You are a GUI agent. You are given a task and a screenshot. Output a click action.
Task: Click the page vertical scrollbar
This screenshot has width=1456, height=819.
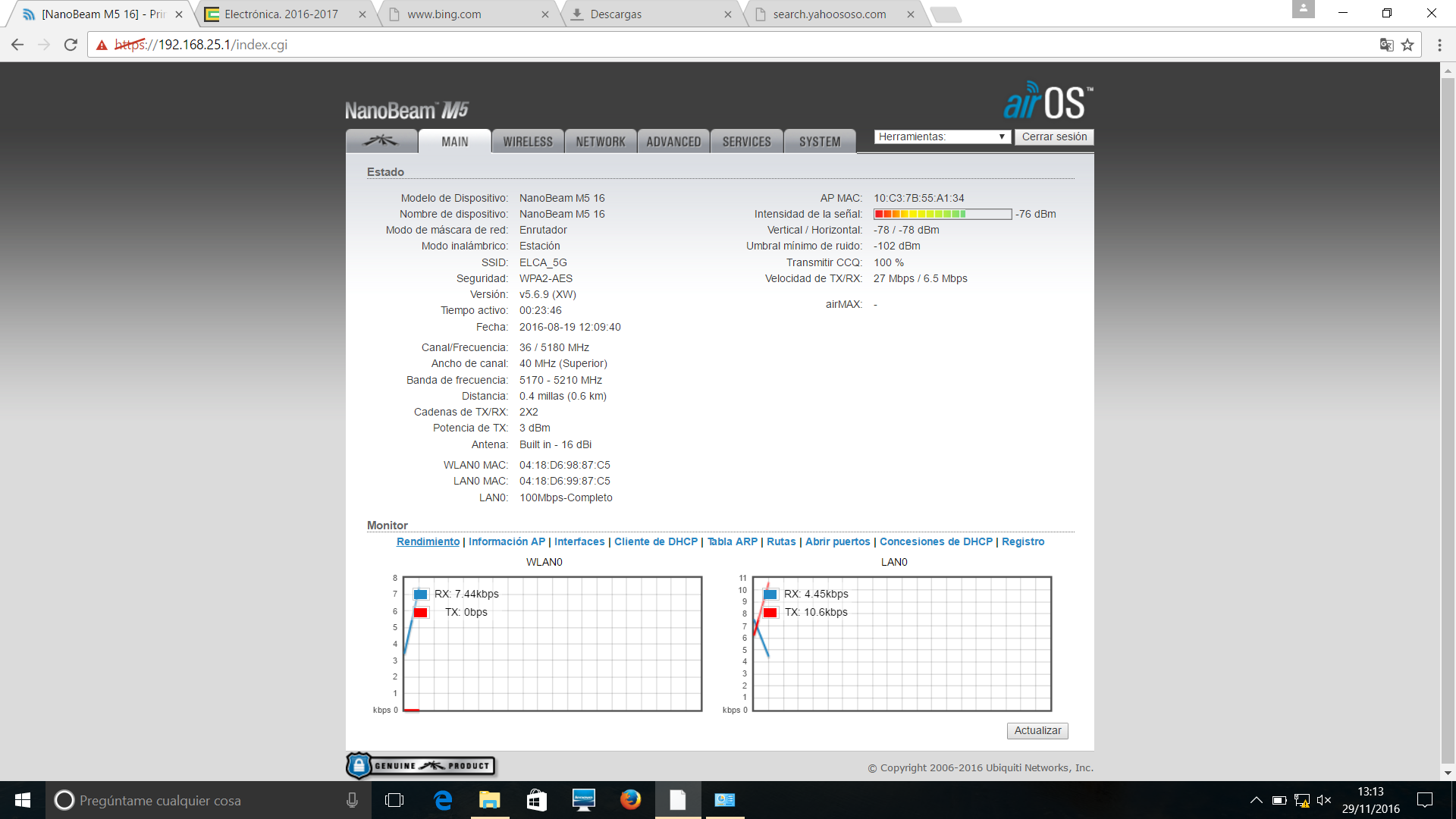[x=1448, y=421]
